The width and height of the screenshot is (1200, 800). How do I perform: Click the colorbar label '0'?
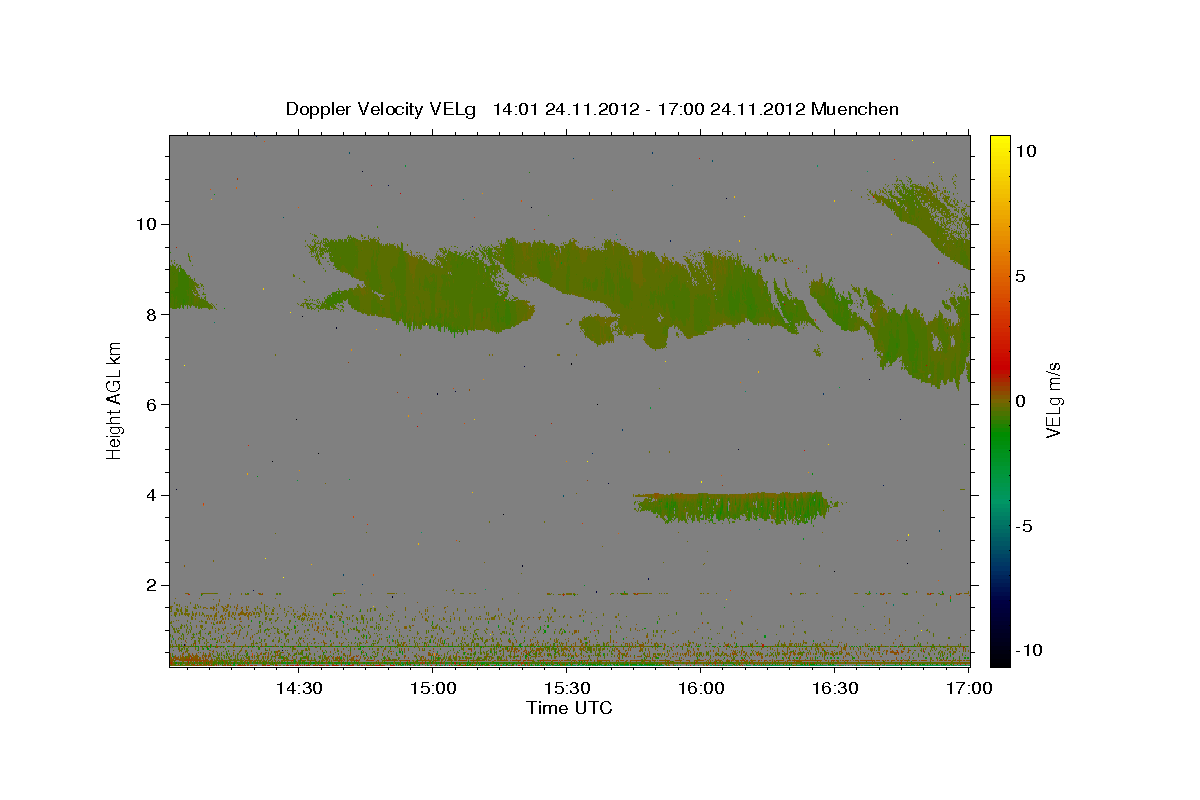tap(1020, 401)
